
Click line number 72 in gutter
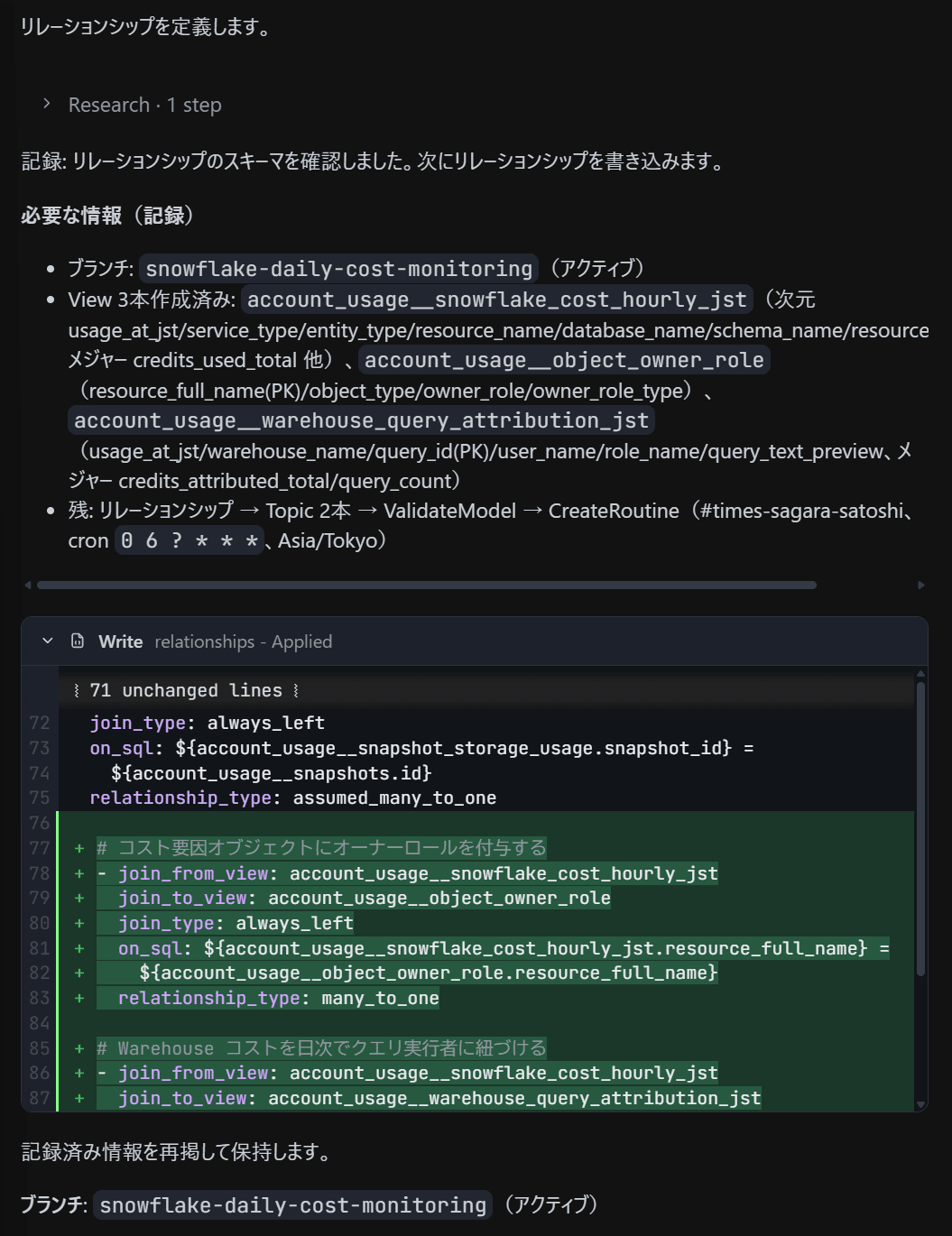40,723
